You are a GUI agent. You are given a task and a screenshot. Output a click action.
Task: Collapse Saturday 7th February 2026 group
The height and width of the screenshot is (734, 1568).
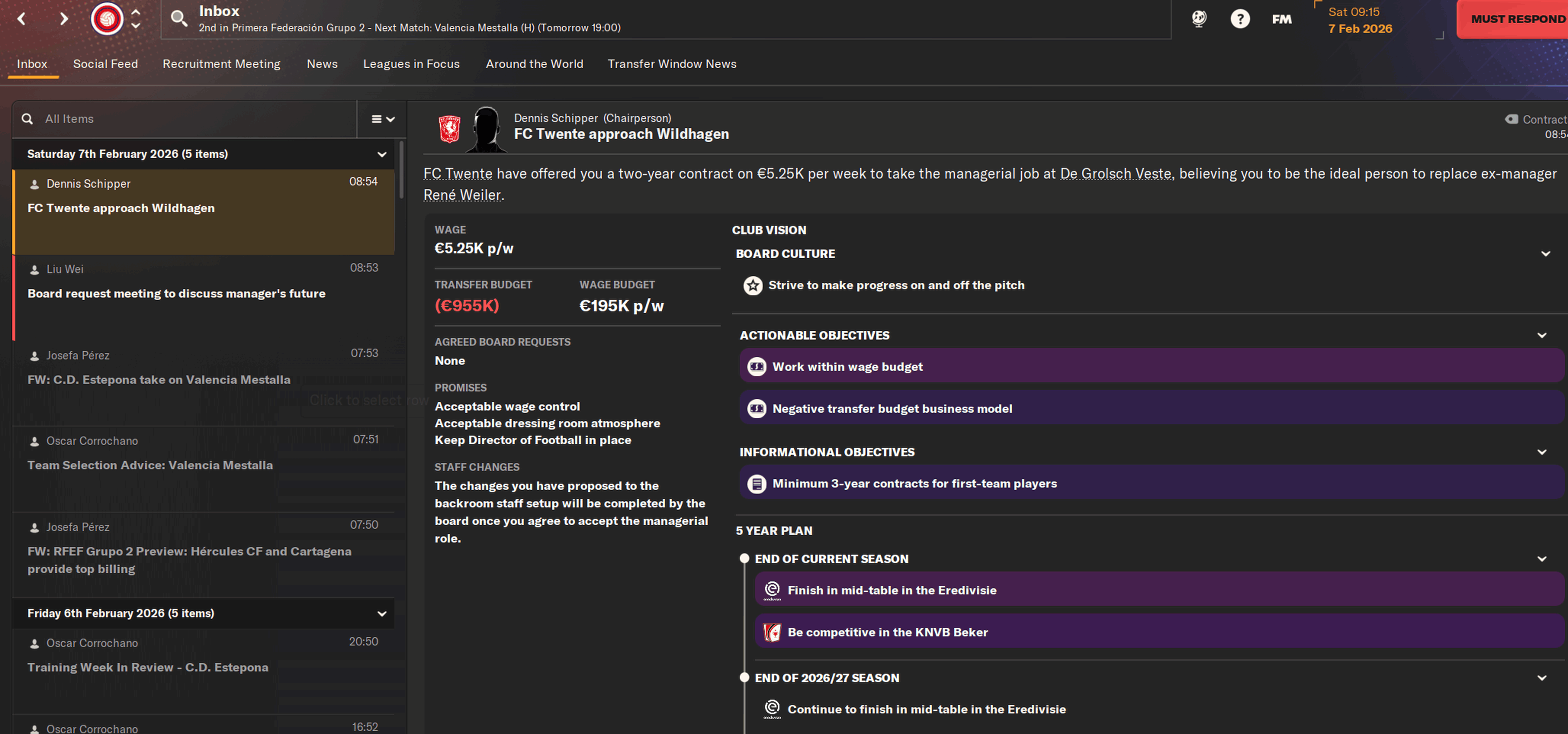point(382,154)
